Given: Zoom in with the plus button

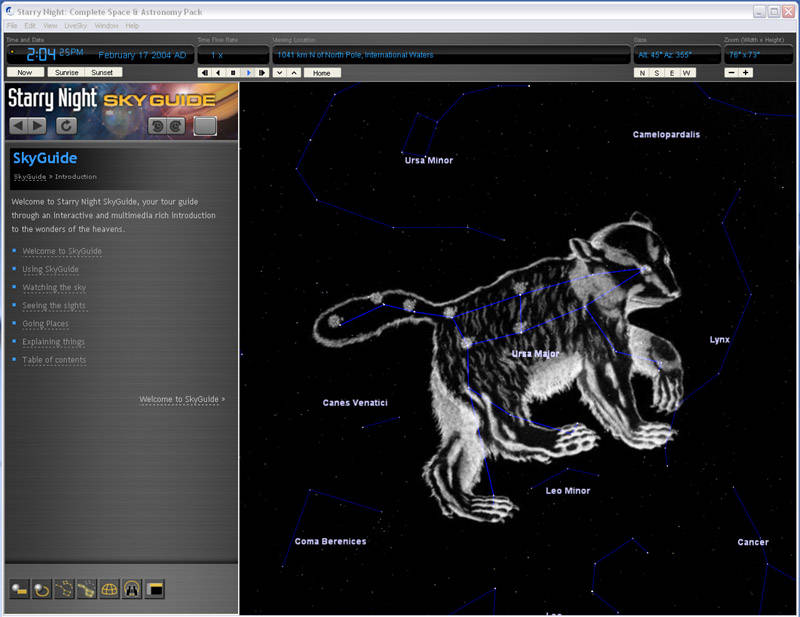Looking at the screenshot, I should click(746, 72).
